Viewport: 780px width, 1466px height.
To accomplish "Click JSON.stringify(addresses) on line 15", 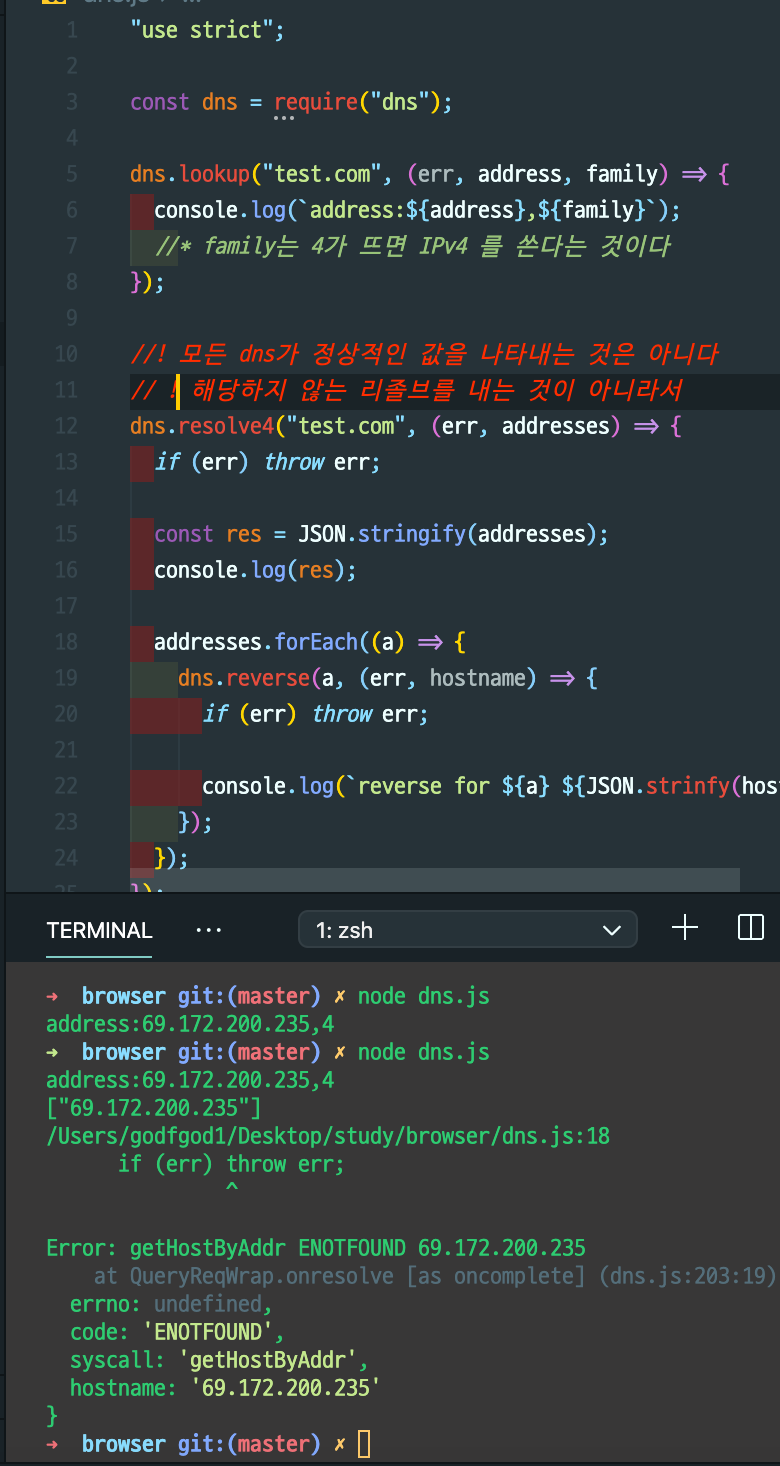I will (448, 534).
